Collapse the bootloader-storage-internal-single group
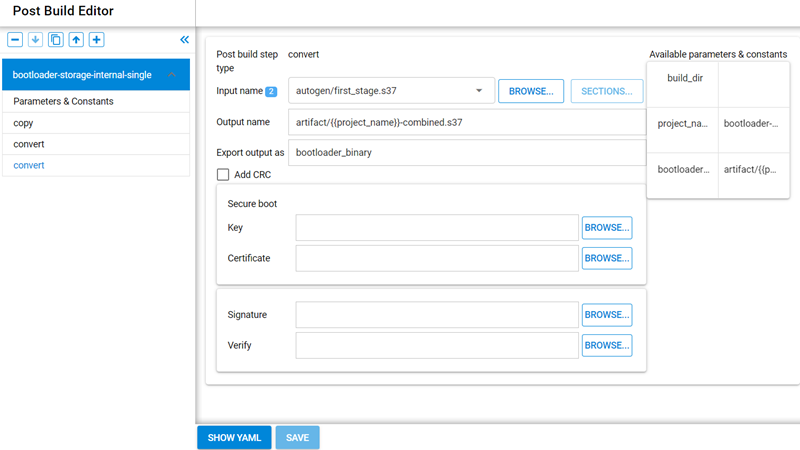This screenshot has width=800, height=450. click(172, 75)
